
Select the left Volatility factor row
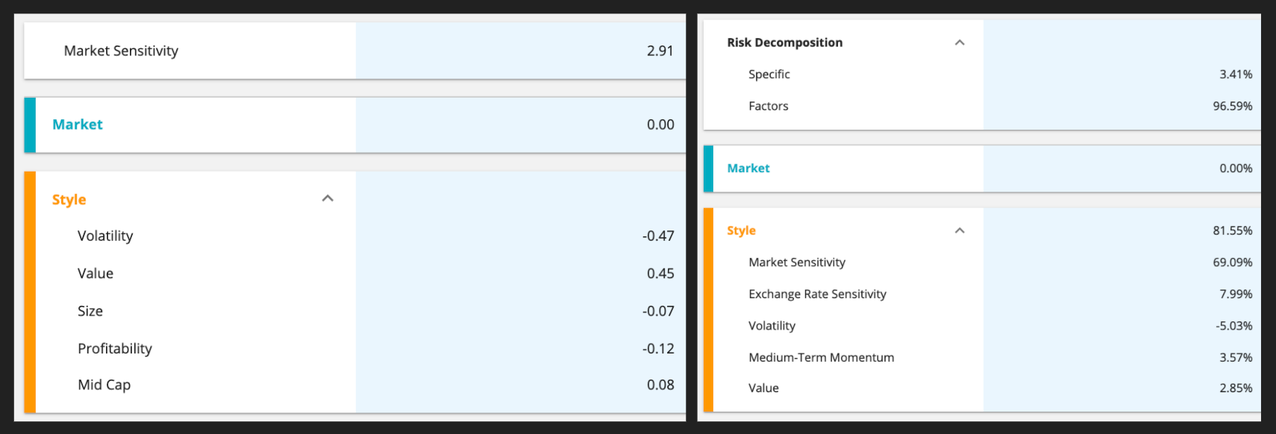[x=105, y=236]
